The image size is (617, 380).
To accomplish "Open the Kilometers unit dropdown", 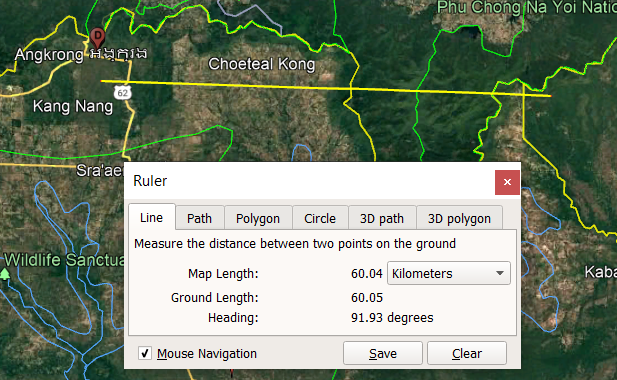I will tap(449, 273).
